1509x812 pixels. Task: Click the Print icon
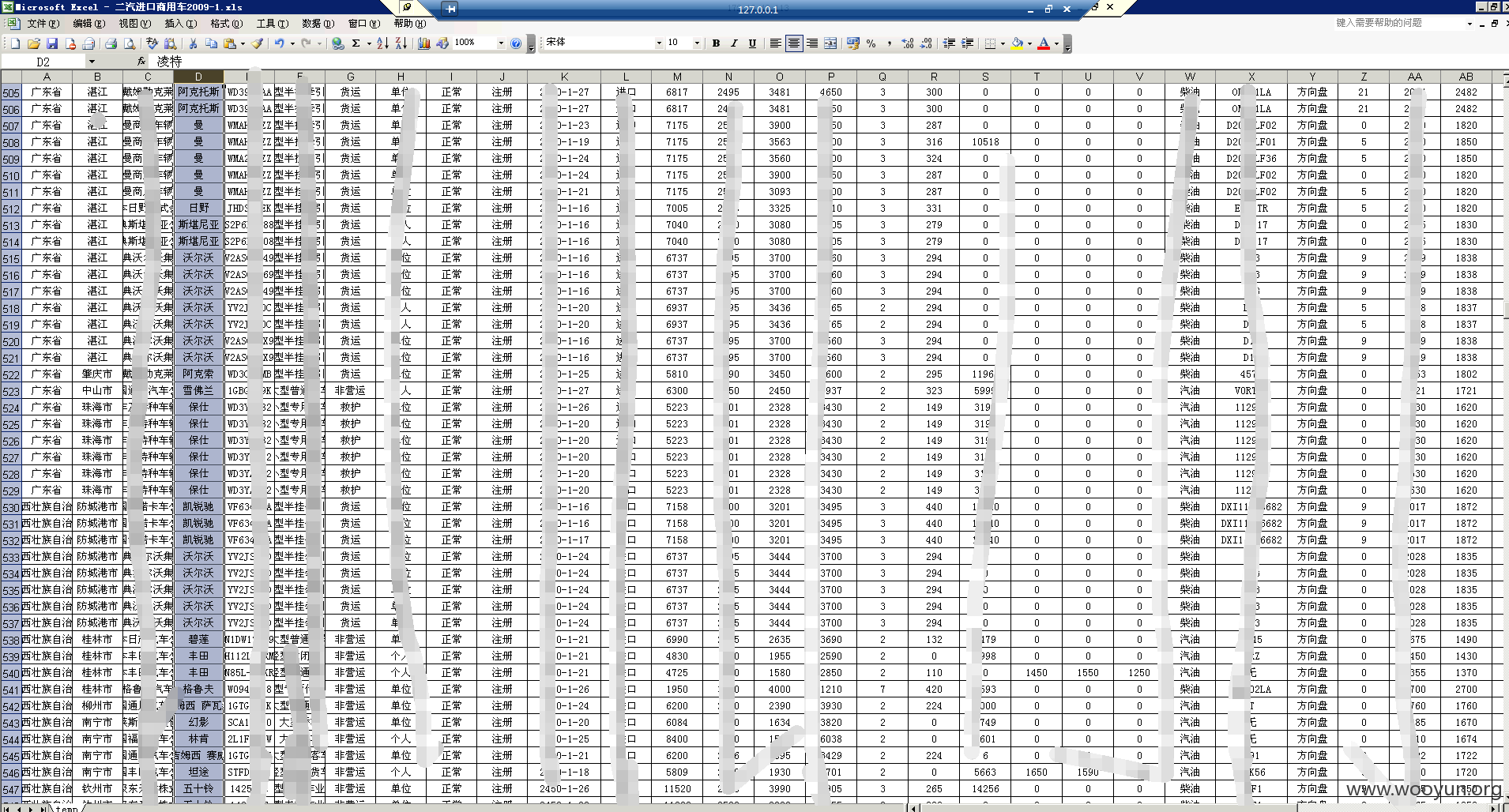tap(111, 43)
